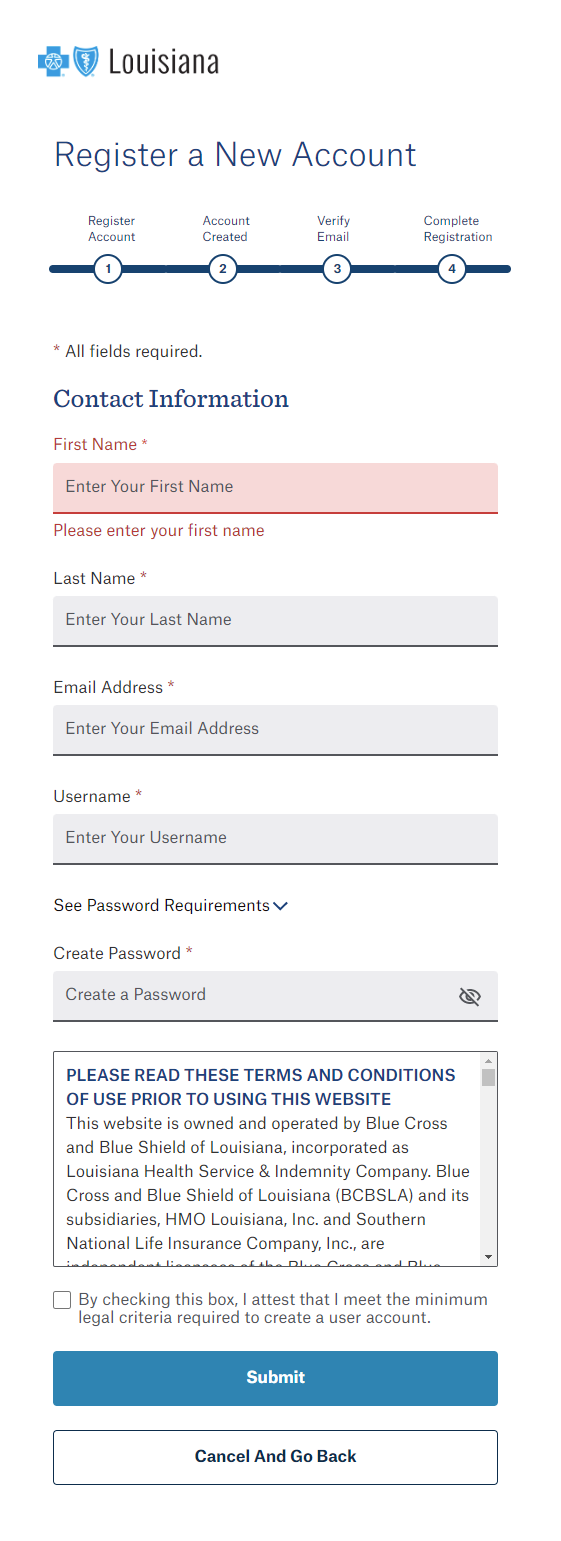Click the terms box scroll down arrow
This screenshot has height=1541, width=561.
click(x=488, y=1256)
